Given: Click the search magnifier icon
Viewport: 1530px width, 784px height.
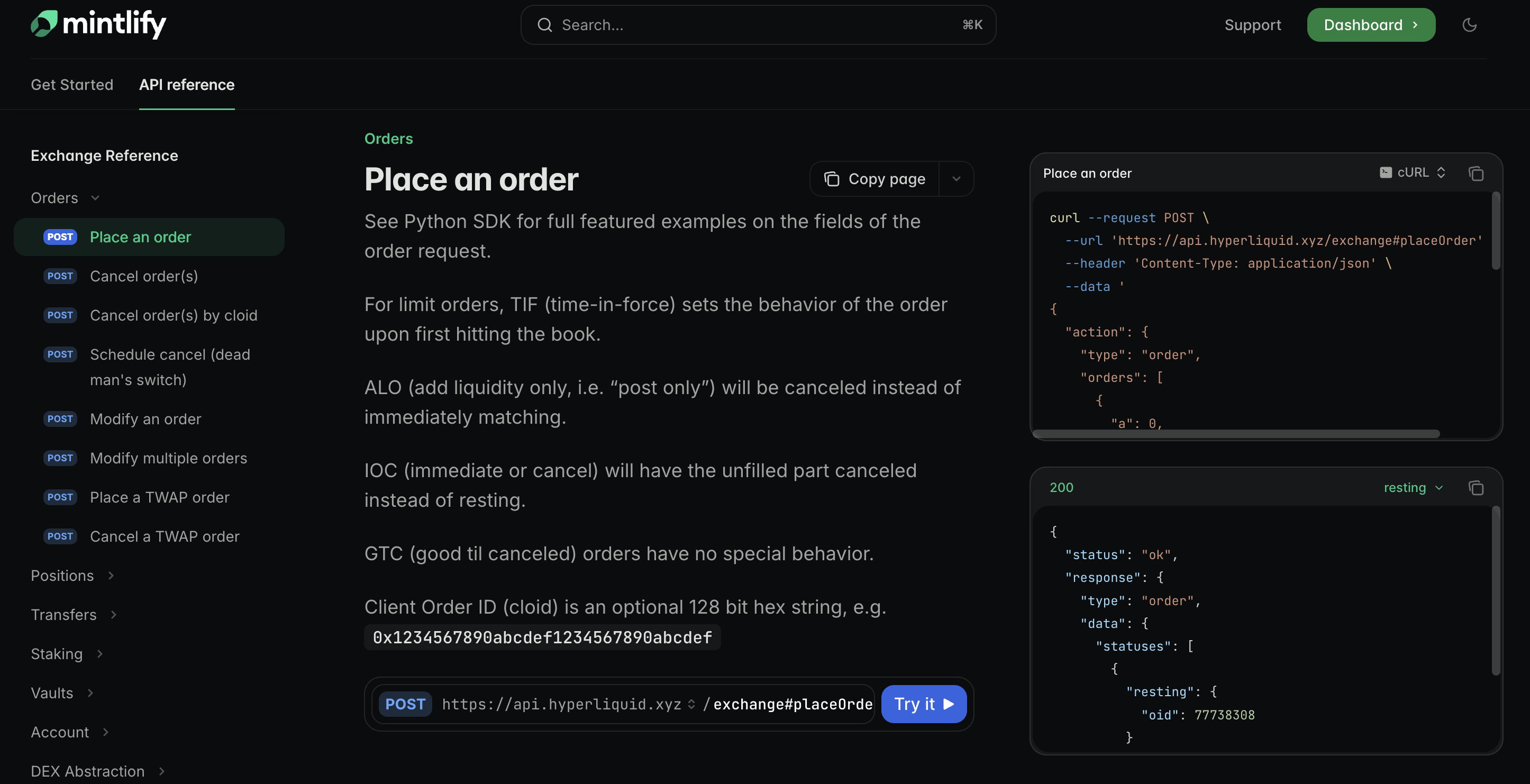Looking at the screenshot, I should coord(544,25).
